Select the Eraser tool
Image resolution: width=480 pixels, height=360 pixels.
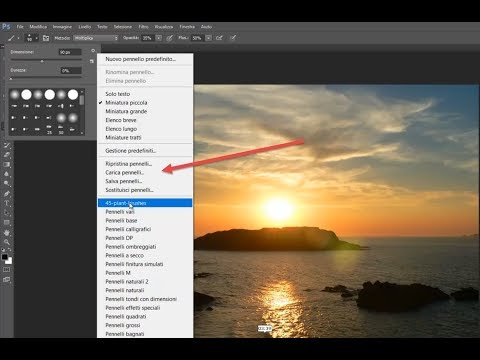7,155
